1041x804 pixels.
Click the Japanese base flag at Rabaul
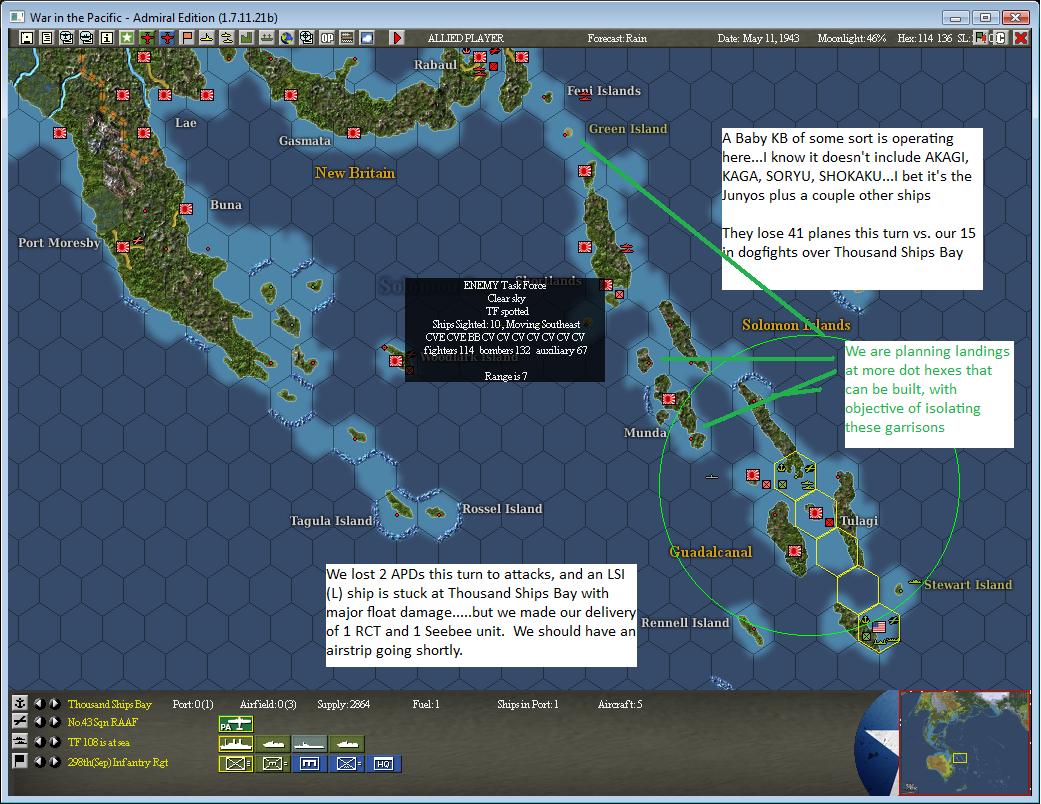480,57
